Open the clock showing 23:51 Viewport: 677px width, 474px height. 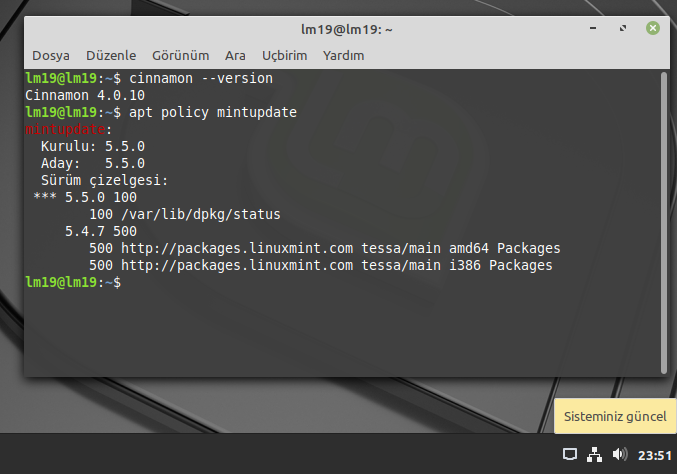coord(655,455)
